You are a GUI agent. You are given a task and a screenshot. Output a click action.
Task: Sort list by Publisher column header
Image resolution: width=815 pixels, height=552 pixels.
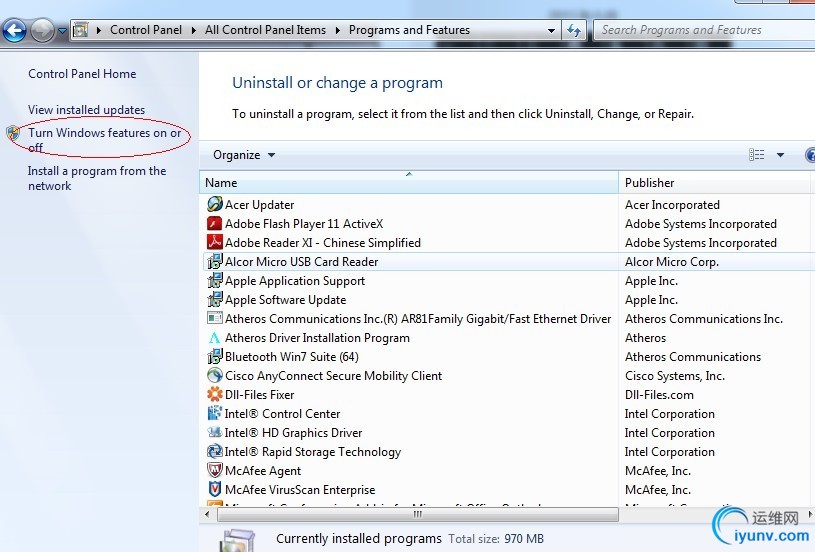click(x=715, y=182)
